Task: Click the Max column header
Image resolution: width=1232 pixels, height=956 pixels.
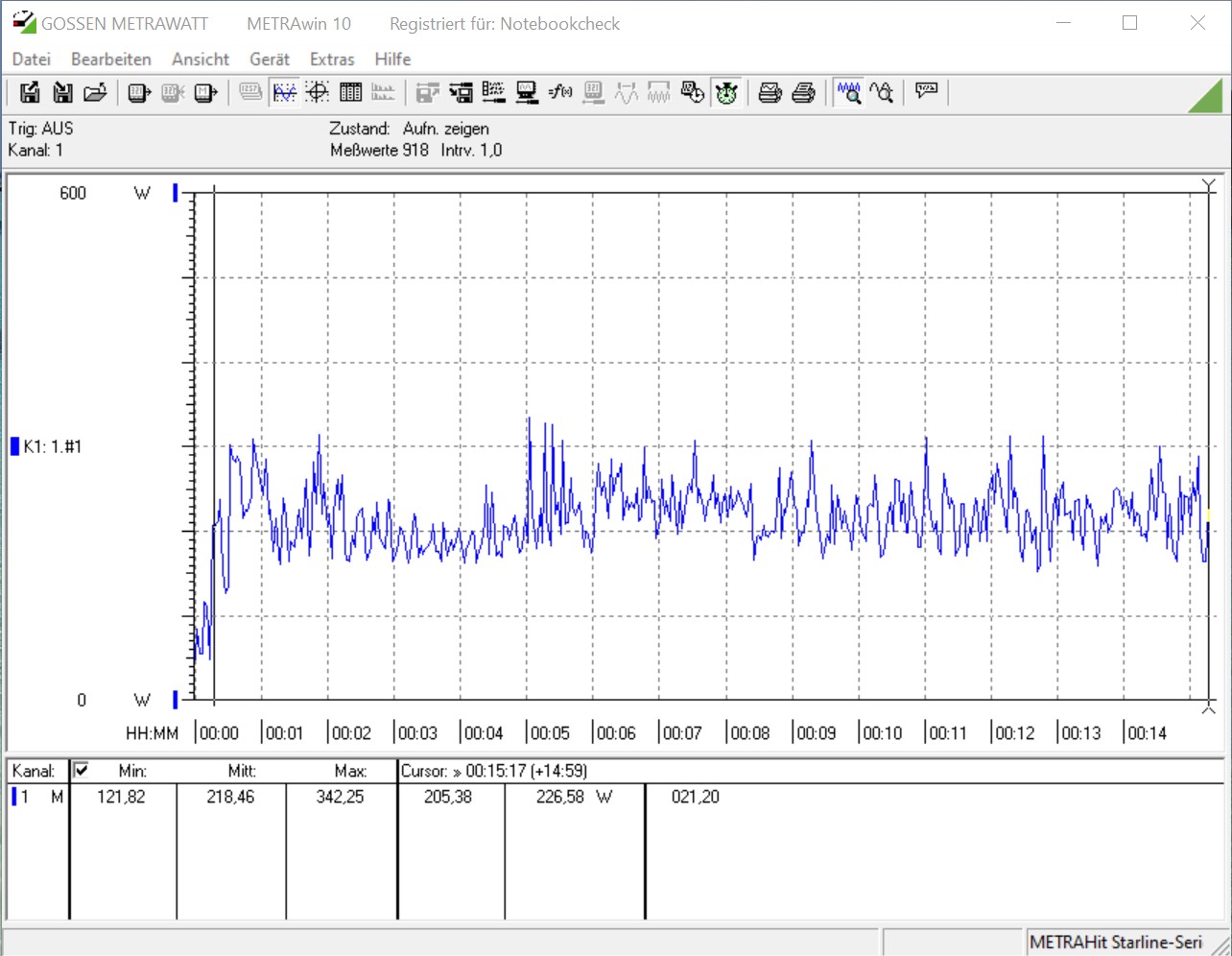Action: tap(350, 771)
